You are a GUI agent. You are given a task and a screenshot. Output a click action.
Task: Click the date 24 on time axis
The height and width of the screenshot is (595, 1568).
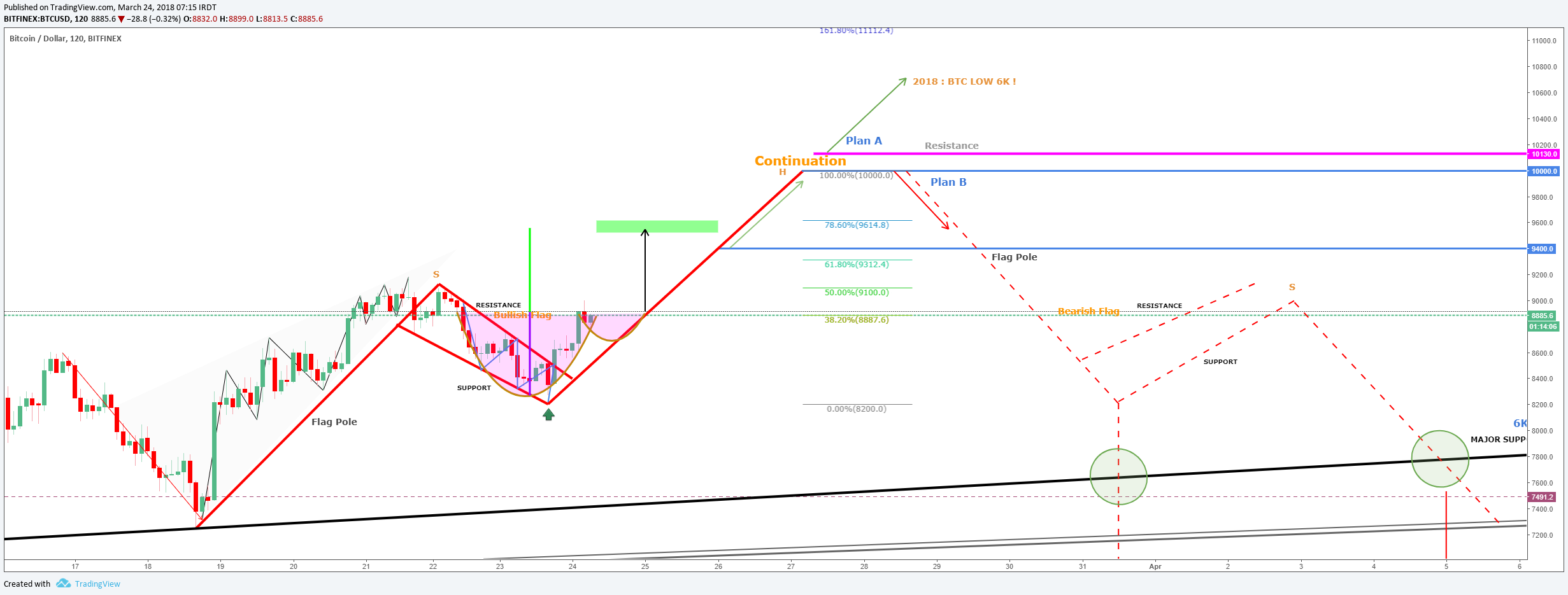pyautogui.click(x=573, y=566)
